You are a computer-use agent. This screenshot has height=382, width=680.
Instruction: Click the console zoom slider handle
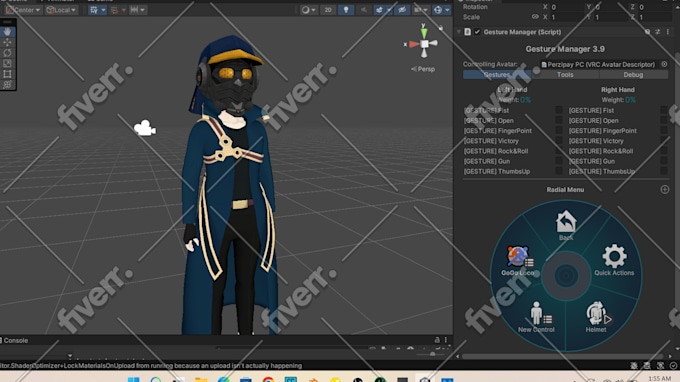(432, 354)
